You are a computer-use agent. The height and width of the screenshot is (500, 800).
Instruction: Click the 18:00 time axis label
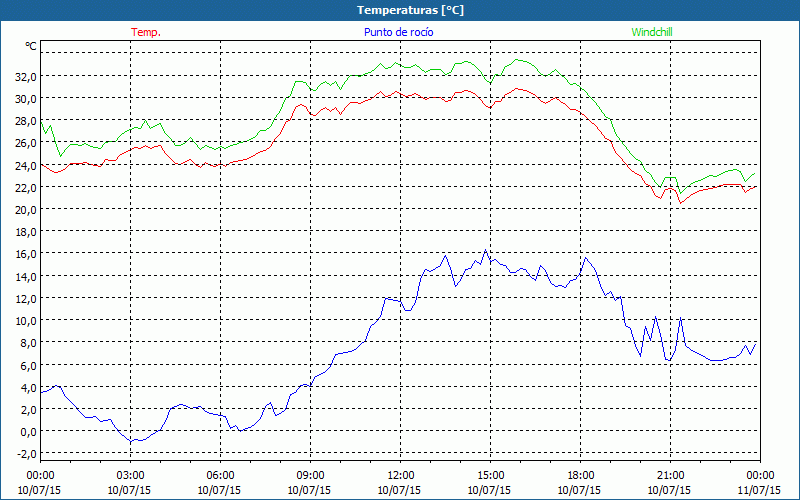pos(580,476)
